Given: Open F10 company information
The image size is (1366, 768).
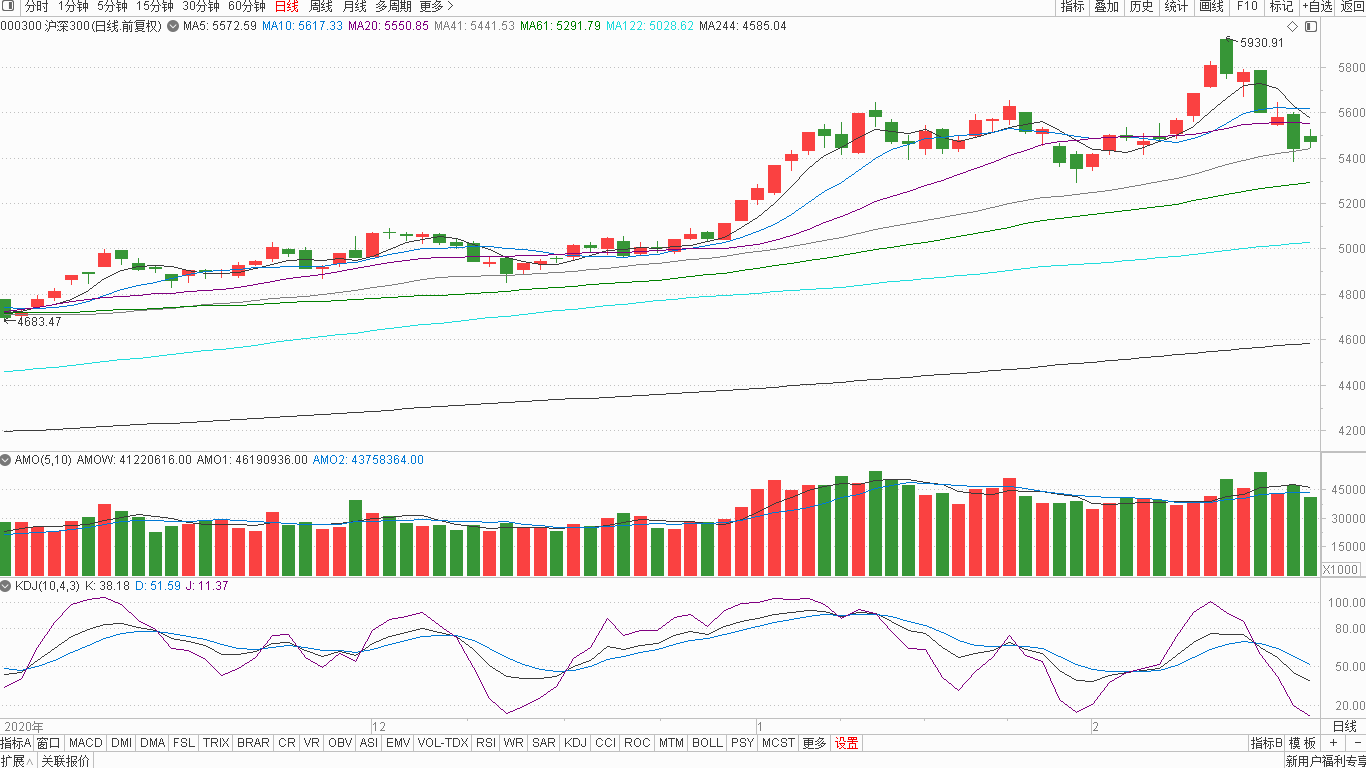Looking at the screenshot, I should coord(1247,6).
